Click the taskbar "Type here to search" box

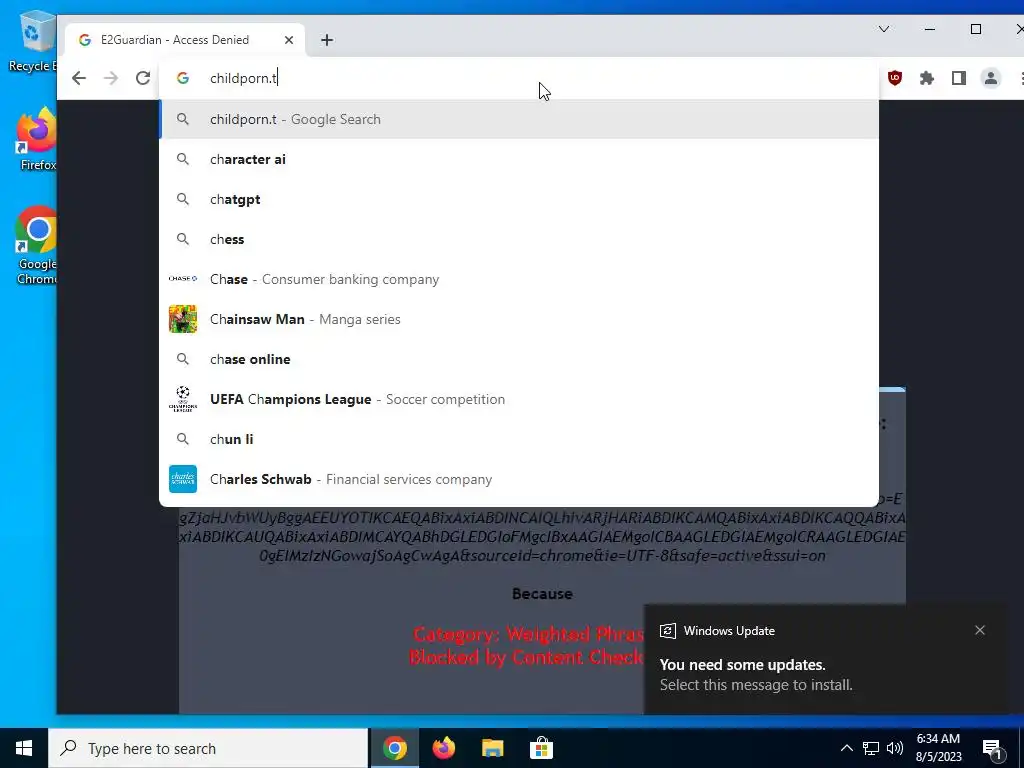click(x=208, y=748)
